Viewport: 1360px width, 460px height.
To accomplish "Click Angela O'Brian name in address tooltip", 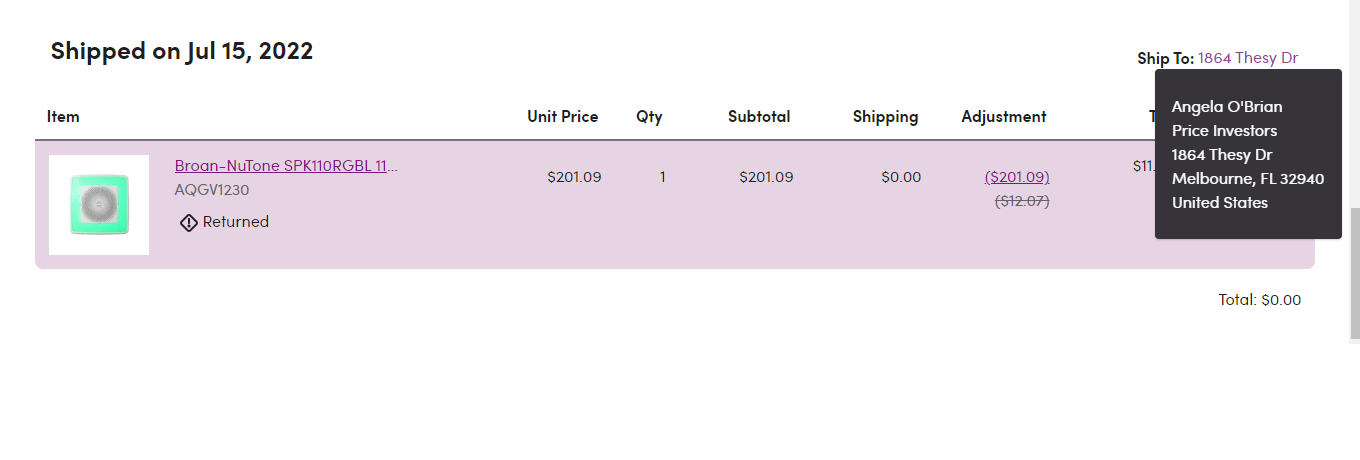I will [x=1227, y=107].
